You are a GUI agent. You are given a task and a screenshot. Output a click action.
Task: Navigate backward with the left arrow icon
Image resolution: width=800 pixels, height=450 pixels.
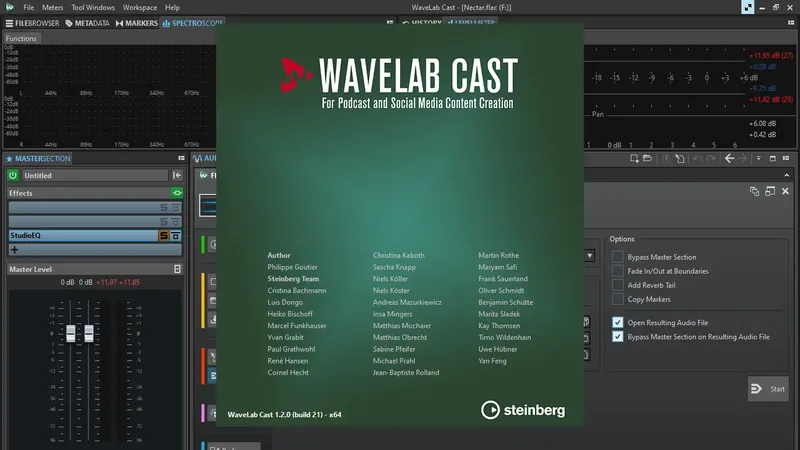tap(730, 159)
